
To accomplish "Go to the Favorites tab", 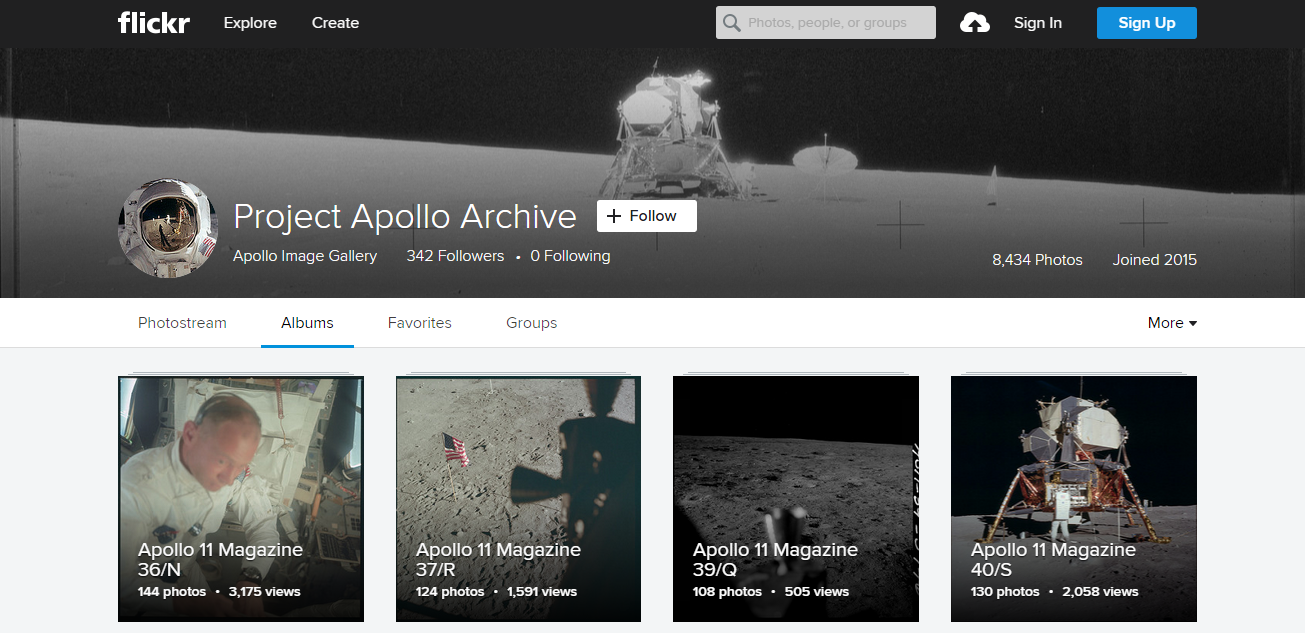I will click(x=419, y=323).
